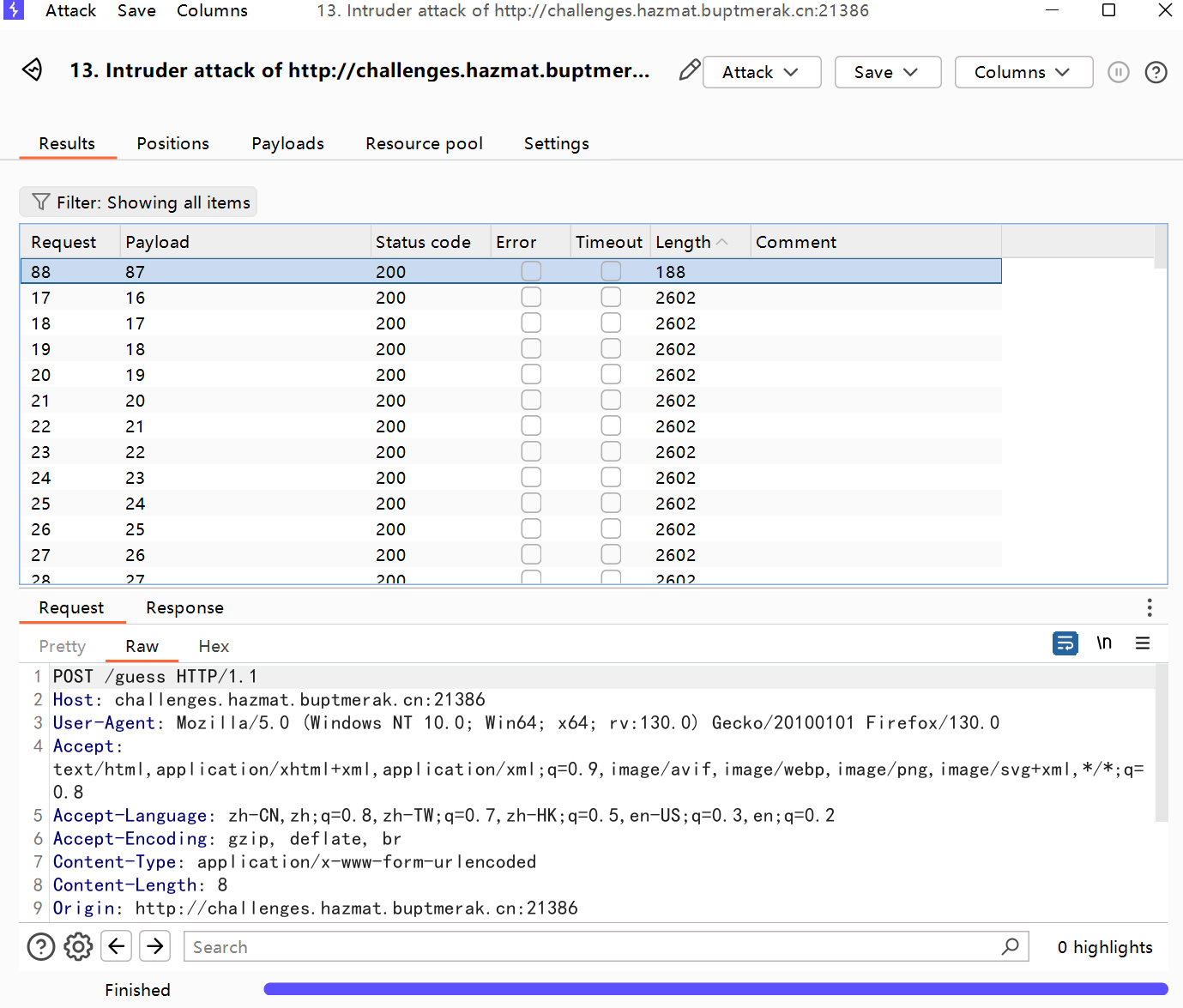Select the Raw view tab
This screenshot has width=1183, height=1008.
142,646
